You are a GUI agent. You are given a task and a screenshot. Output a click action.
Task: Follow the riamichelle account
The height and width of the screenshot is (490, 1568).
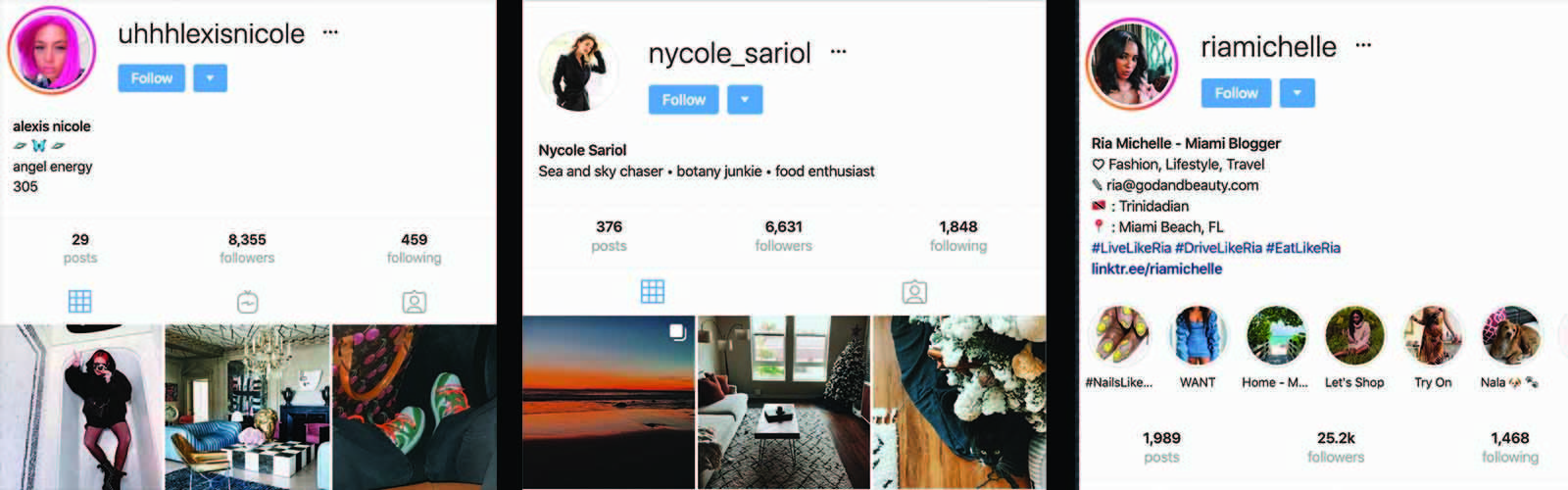click(1237, 93)
